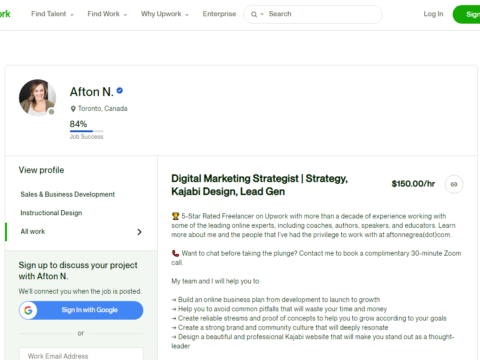Click the Google logo on sign-in button
The height and width of the screenshot is (360, 480).
click(x=28, y=310)
